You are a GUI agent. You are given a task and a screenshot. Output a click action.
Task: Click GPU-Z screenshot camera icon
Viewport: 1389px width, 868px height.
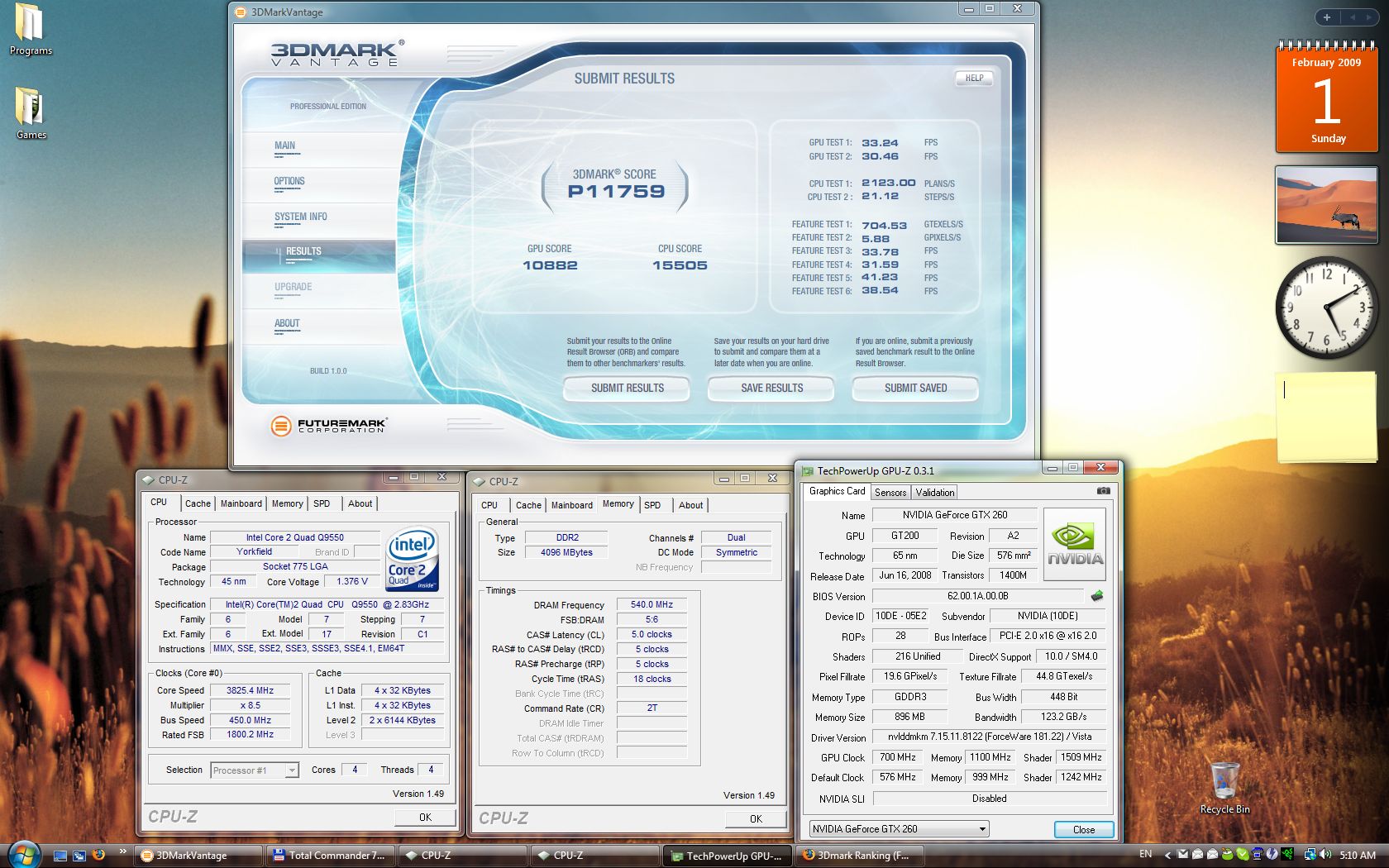click(x=1103, y=491)
